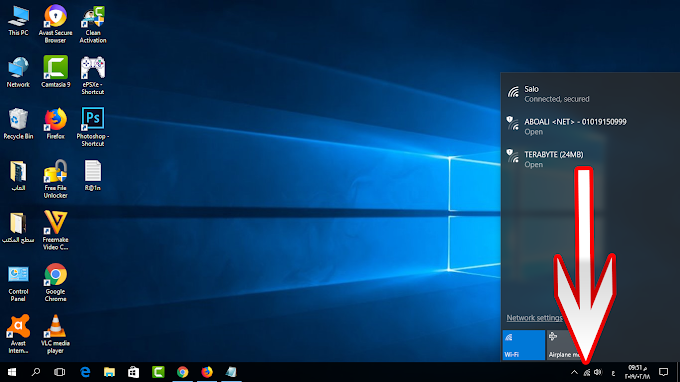This screenshot has width=680, height=382.
Task: Open Clean Activation shortcut
Action: tap(93, 24)
